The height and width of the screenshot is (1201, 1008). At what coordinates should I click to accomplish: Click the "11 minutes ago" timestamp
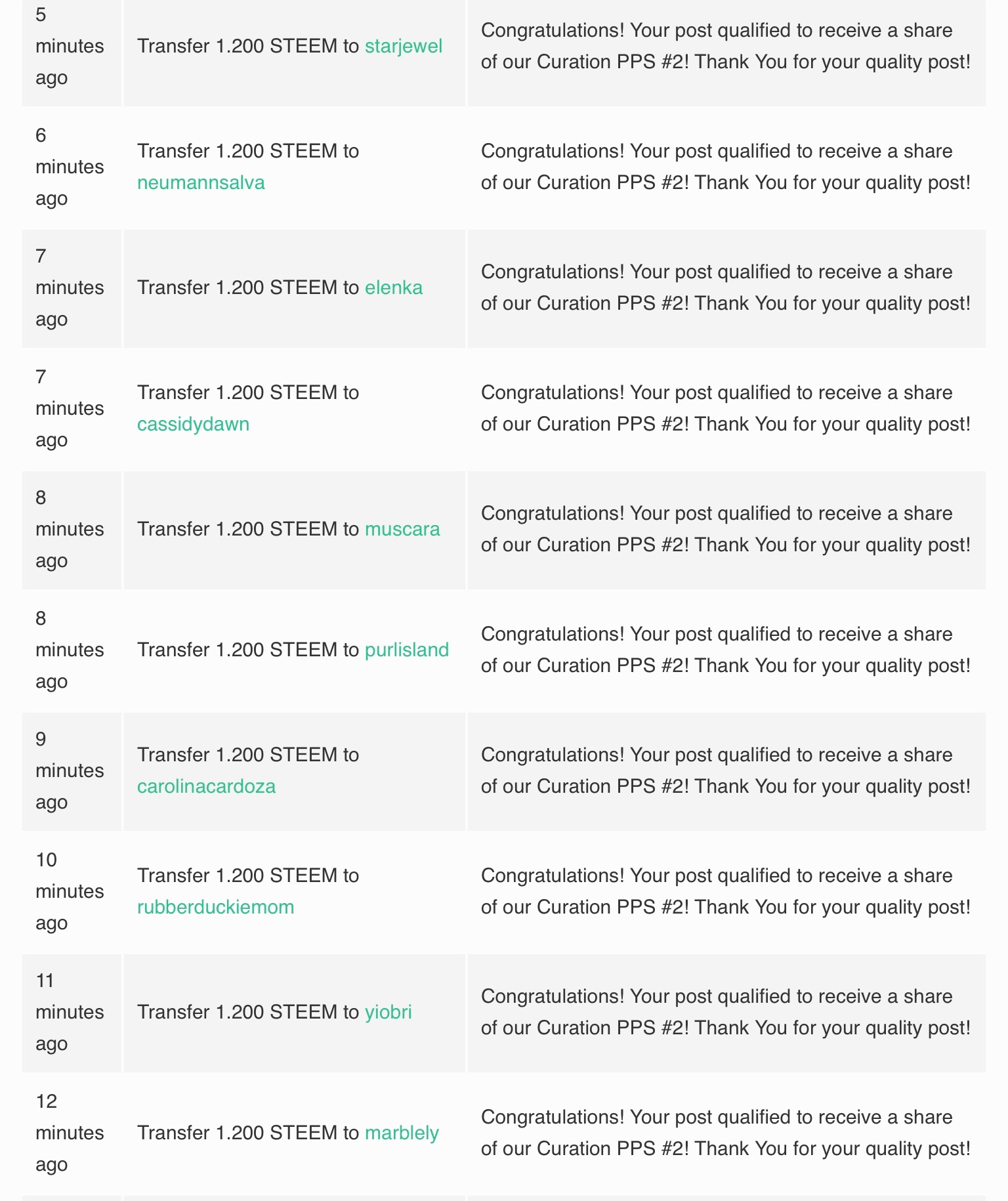pos(69,1012)
